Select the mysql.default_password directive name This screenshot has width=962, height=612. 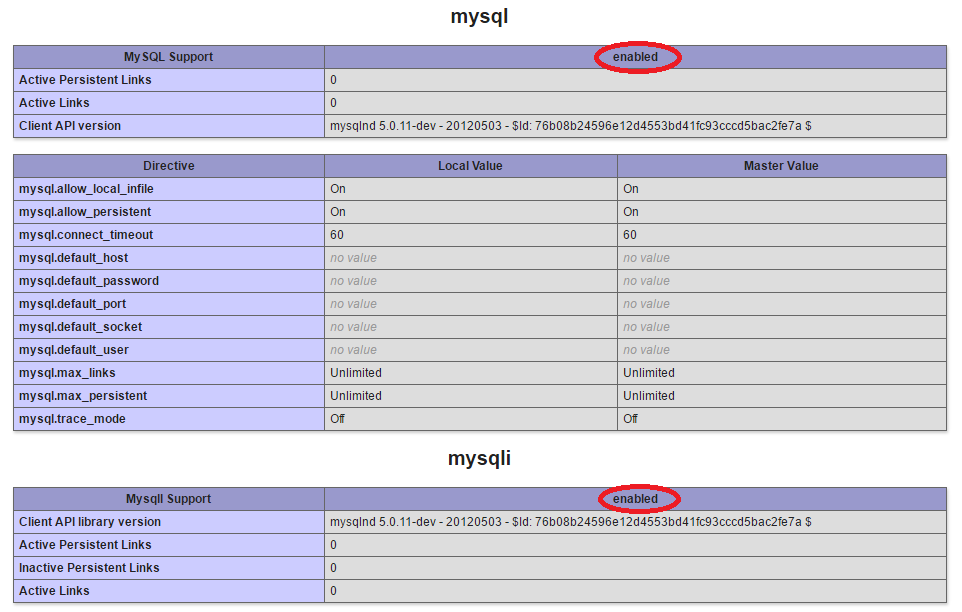pos(88,281)
